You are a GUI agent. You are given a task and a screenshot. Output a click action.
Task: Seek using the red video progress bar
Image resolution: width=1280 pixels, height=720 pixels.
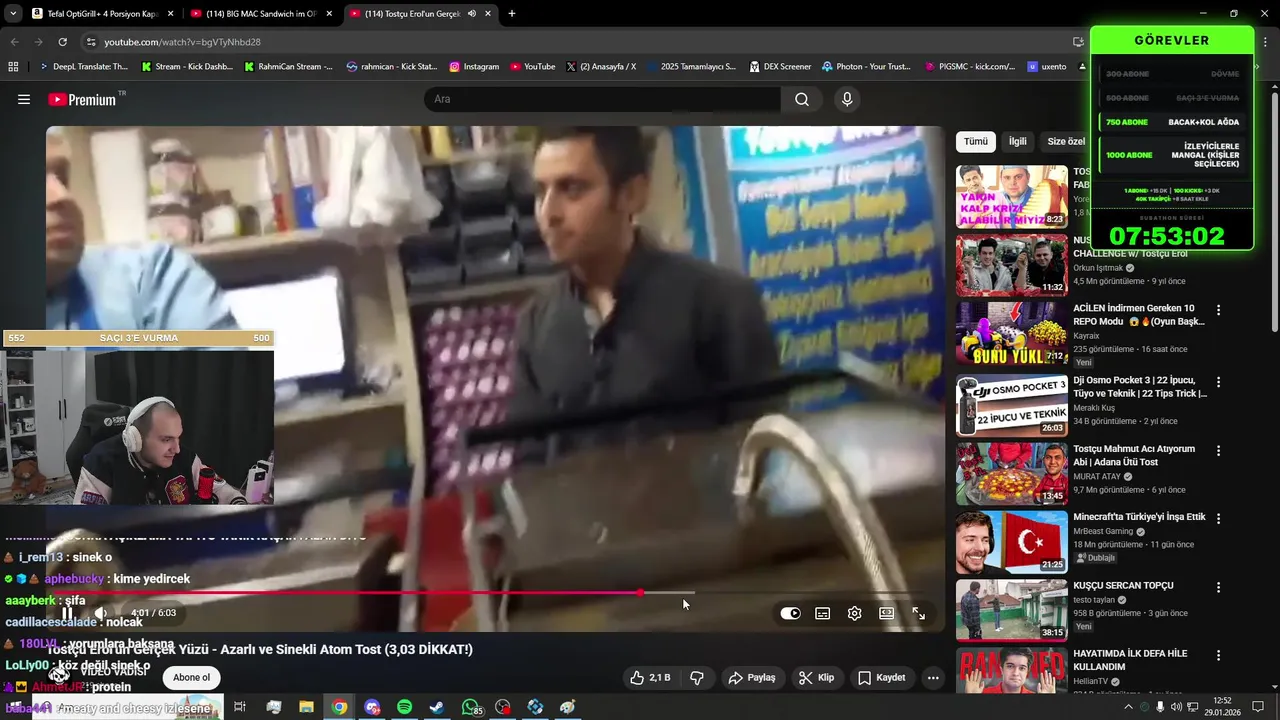[x=495, y=593]
